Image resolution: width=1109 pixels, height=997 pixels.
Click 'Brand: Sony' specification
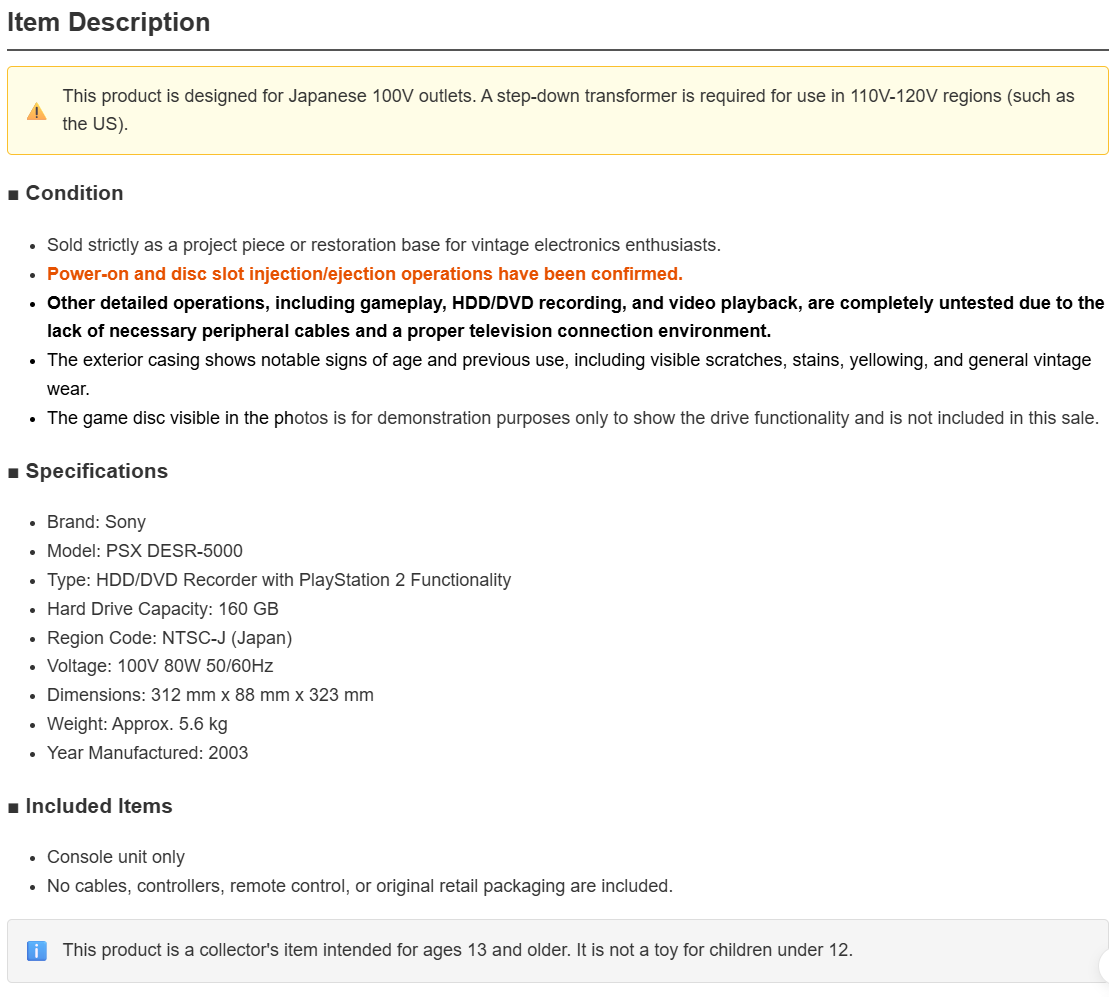pos(96,522)
